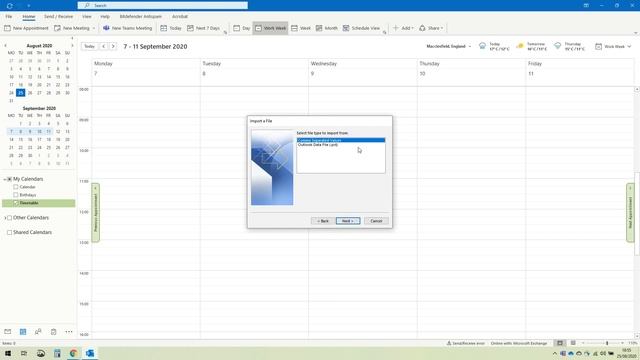Switch to Month view

coord(327,28)
